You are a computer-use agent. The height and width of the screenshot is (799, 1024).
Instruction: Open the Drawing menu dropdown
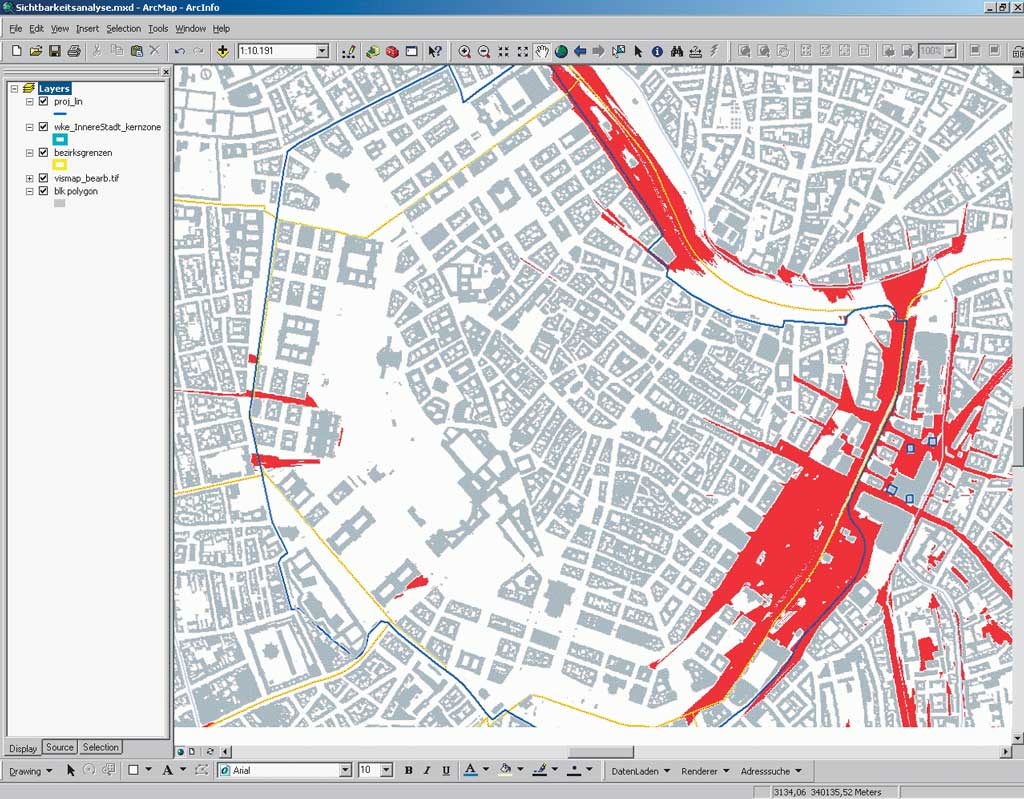tap(31, 771)
